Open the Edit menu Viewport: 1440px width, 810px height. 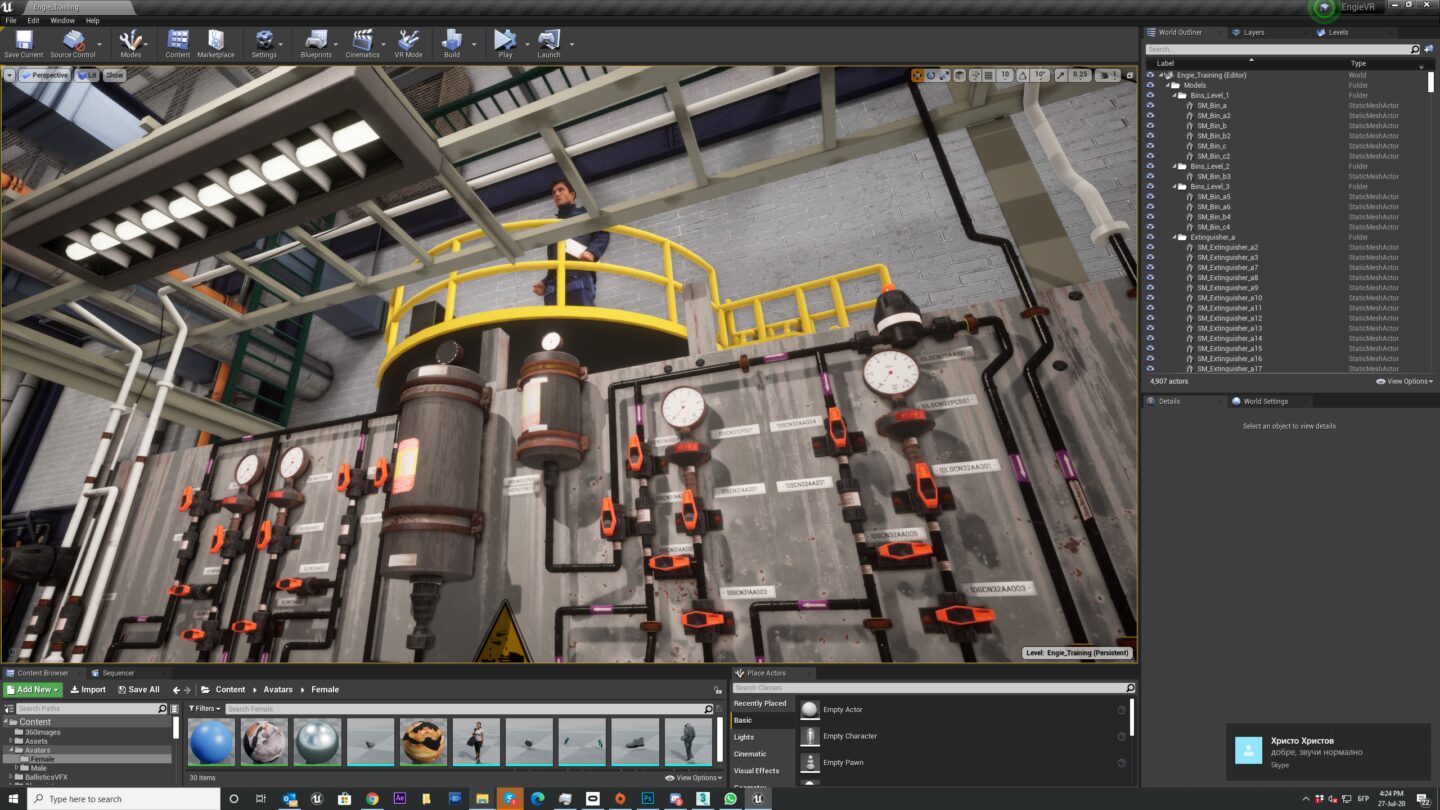pyautogui.click(x=34, y=20)
